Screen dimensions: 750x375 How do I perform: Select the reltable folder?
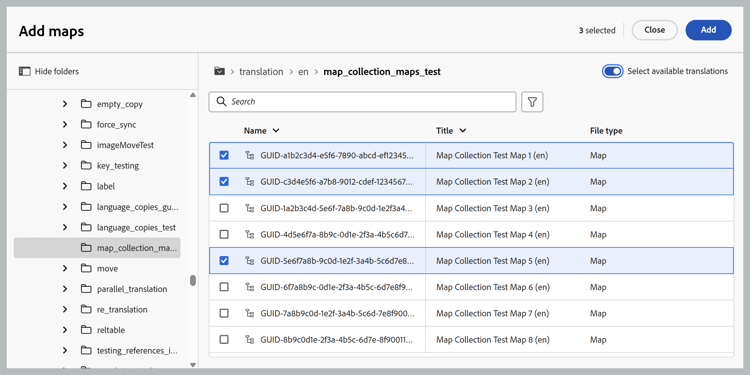click(x=110, y=330)
